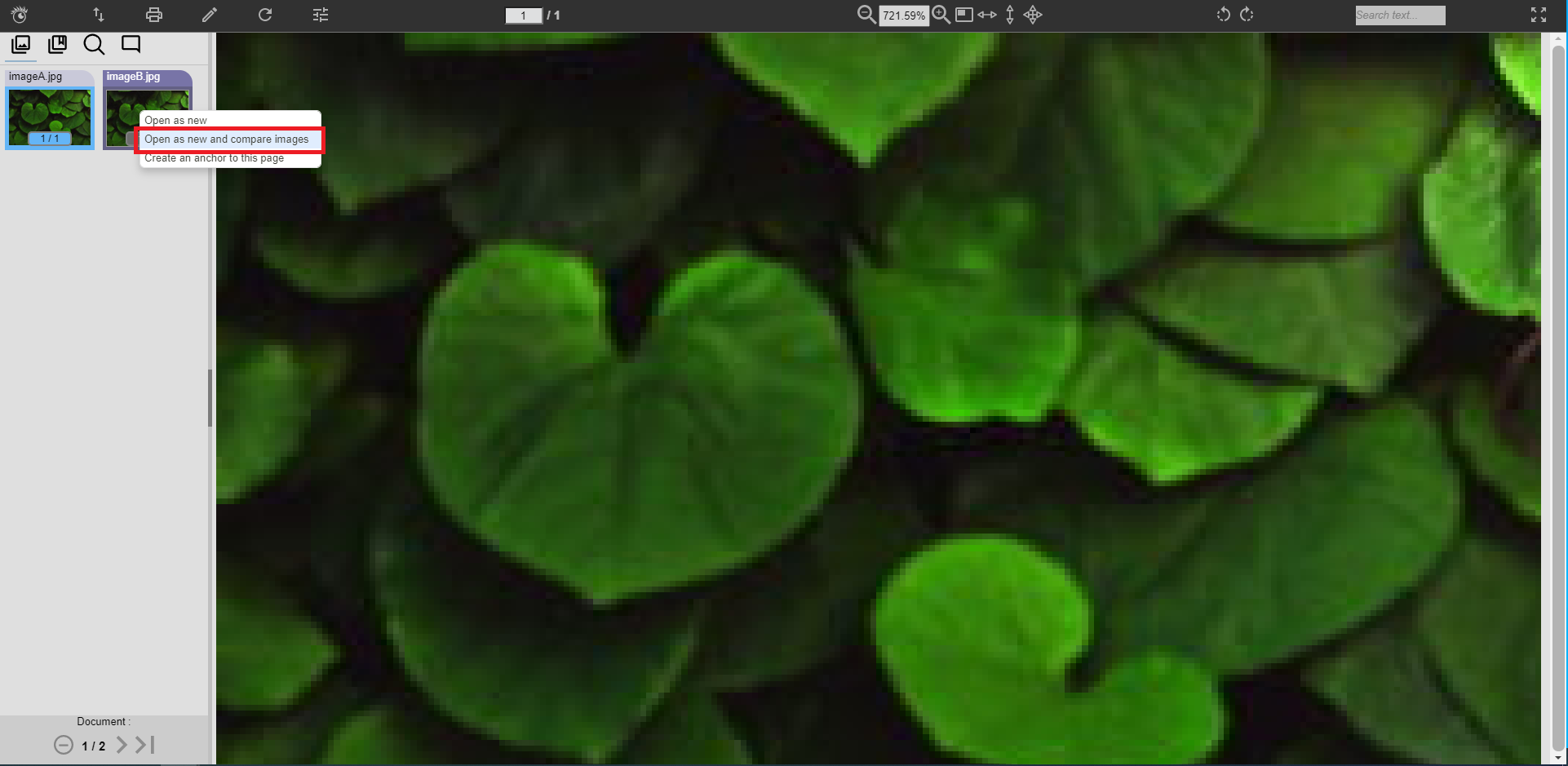Advance to the last document with the skip arrow
This screenshot has height=766, width=1568.
coord(144,745)
